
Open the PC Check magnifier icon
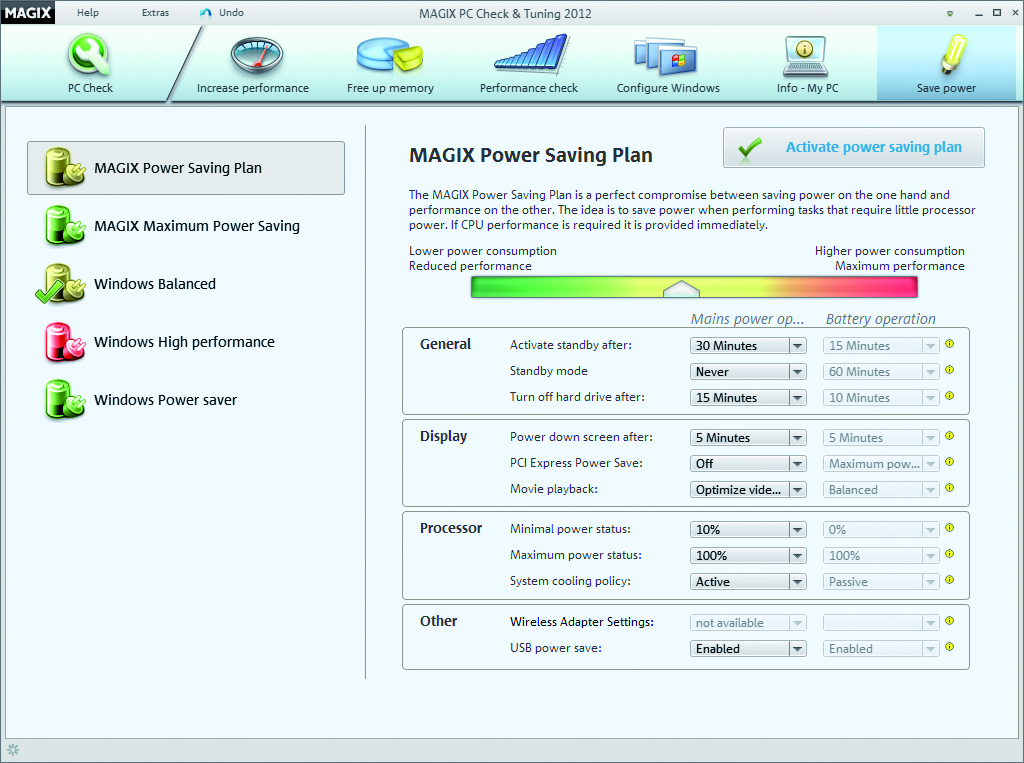pyautogui.click(x=89, y=56)
